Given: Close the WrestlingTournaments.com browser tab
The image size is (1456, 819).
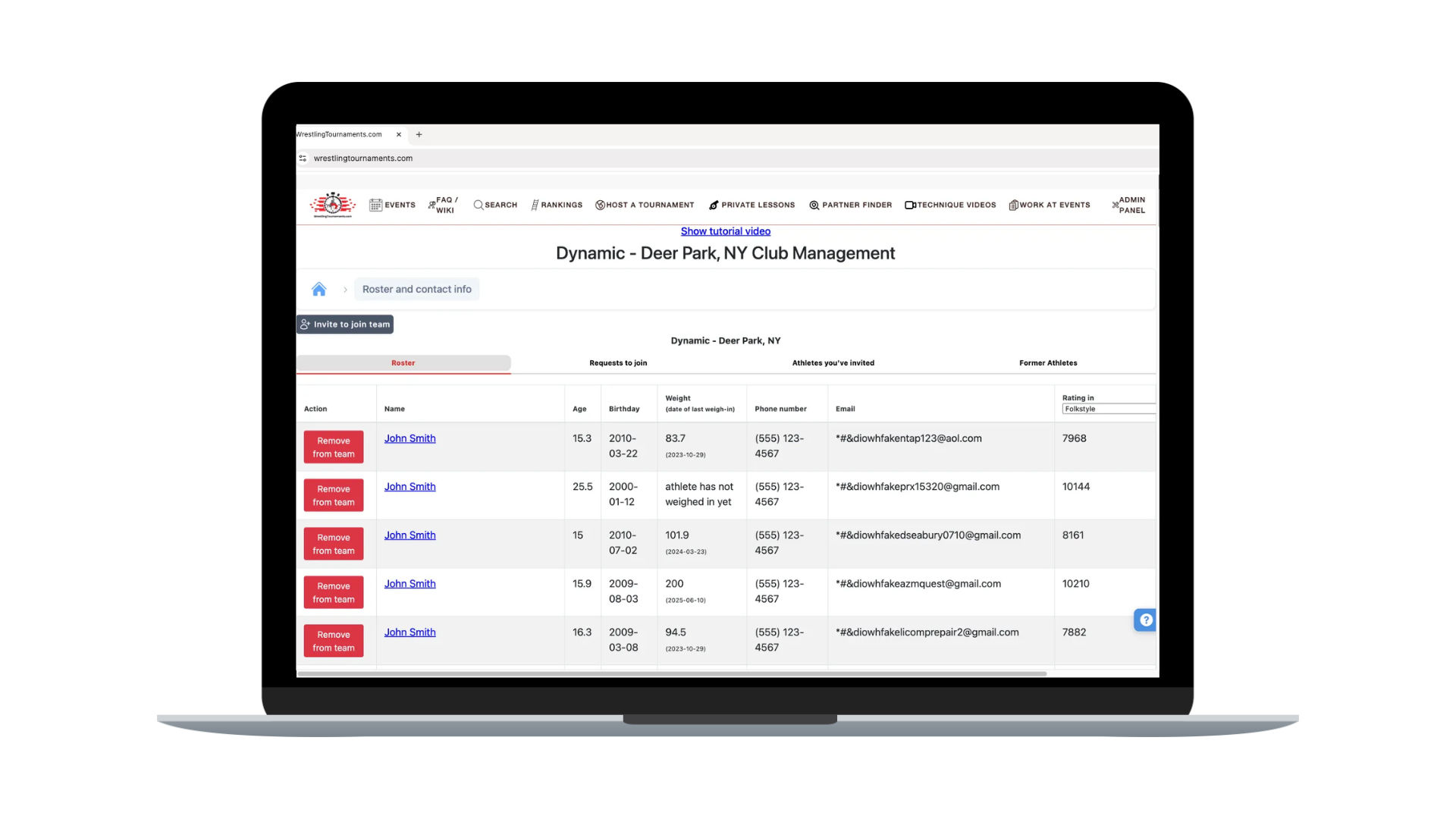Looking at the screenshot, I should click(x=399, y=134).
